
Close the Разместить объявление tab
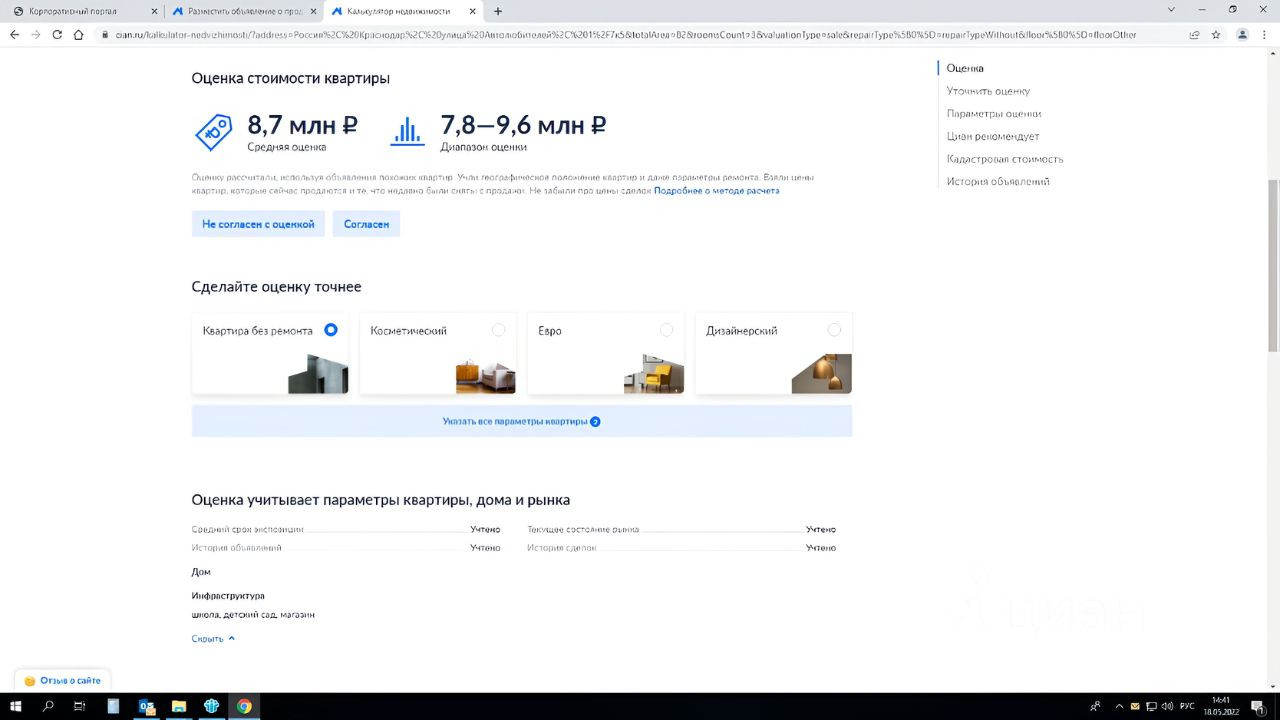[313, 11]
